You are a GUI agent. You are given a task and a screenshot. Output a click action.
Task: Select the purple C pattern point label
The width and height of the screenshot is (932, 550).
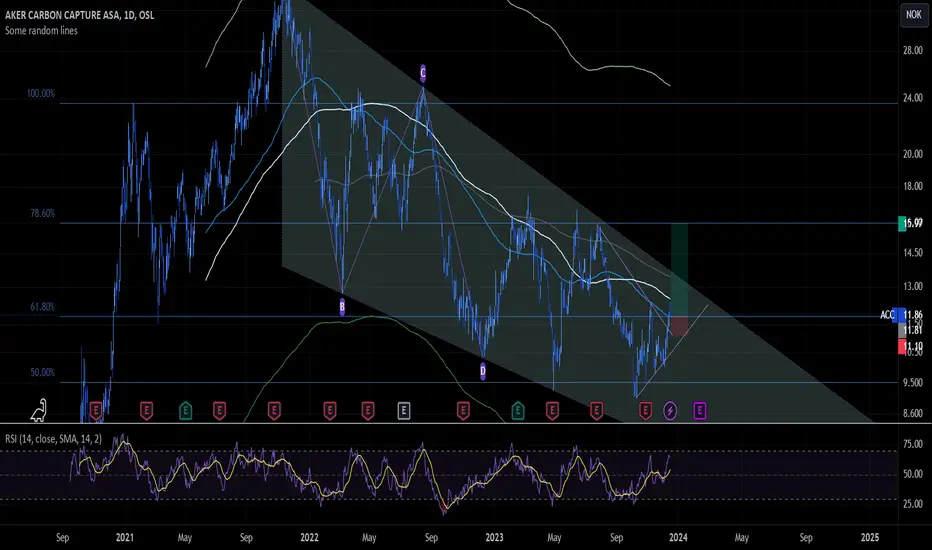tap(423, 73)
